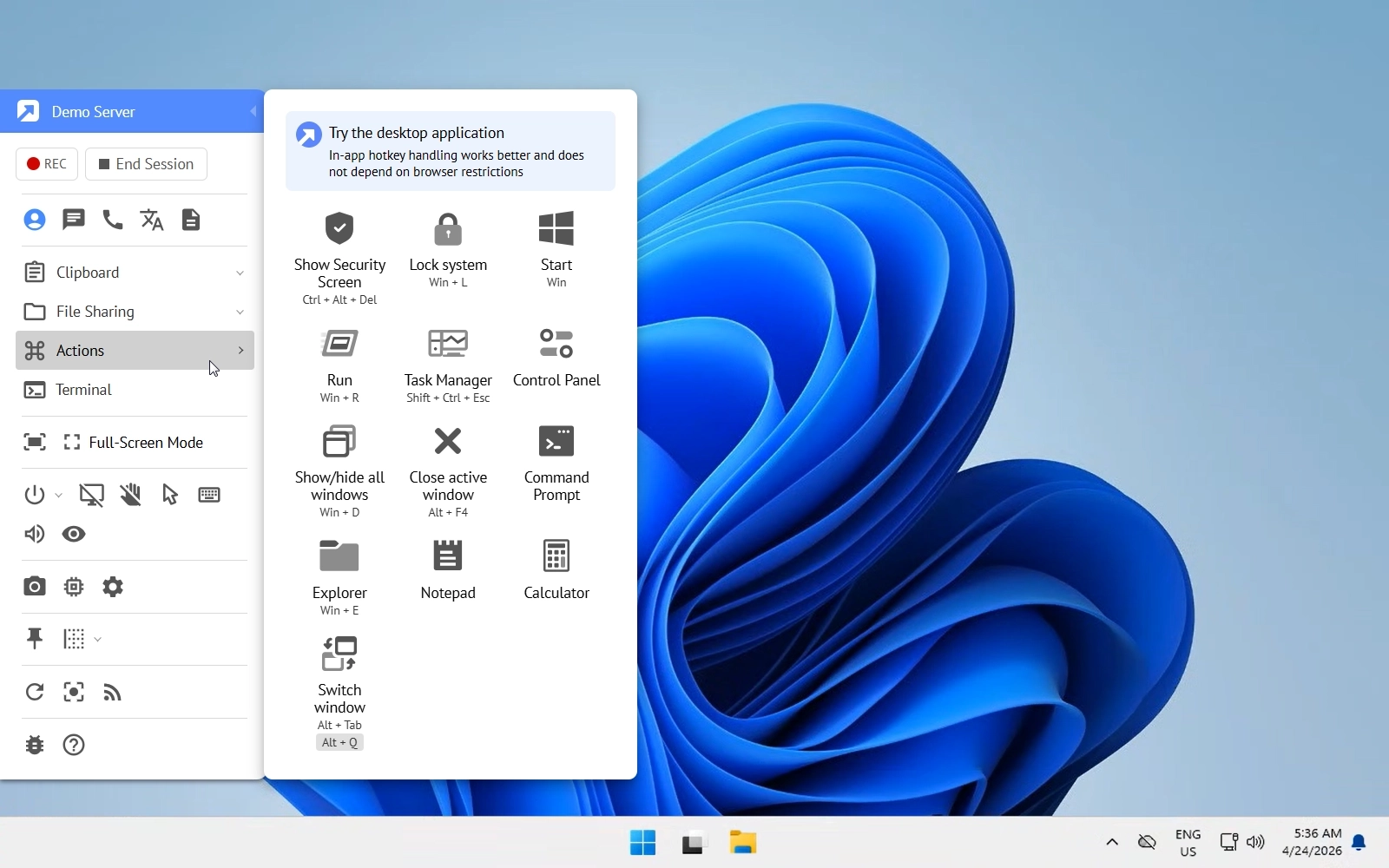Image resolution: width=1389 pixels, height=868 pixels.
Task: Click ENG US language indicator
Action: pos(1188,843)
